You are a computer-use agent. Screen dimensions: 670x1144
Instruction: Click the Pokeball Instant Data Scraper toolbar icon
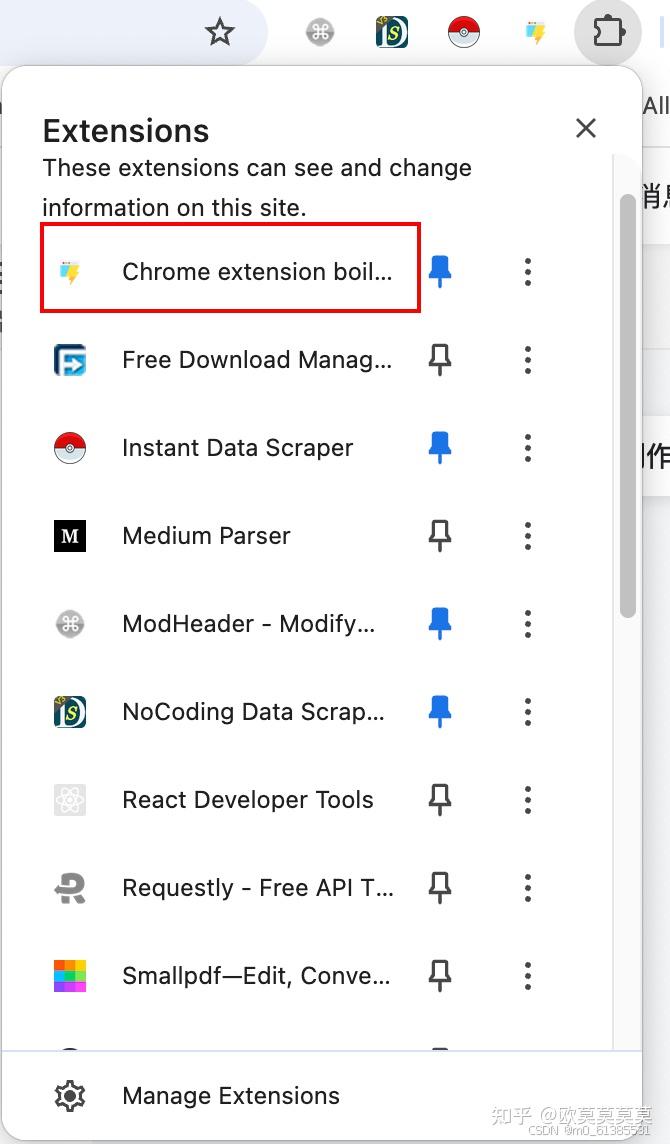464,32
